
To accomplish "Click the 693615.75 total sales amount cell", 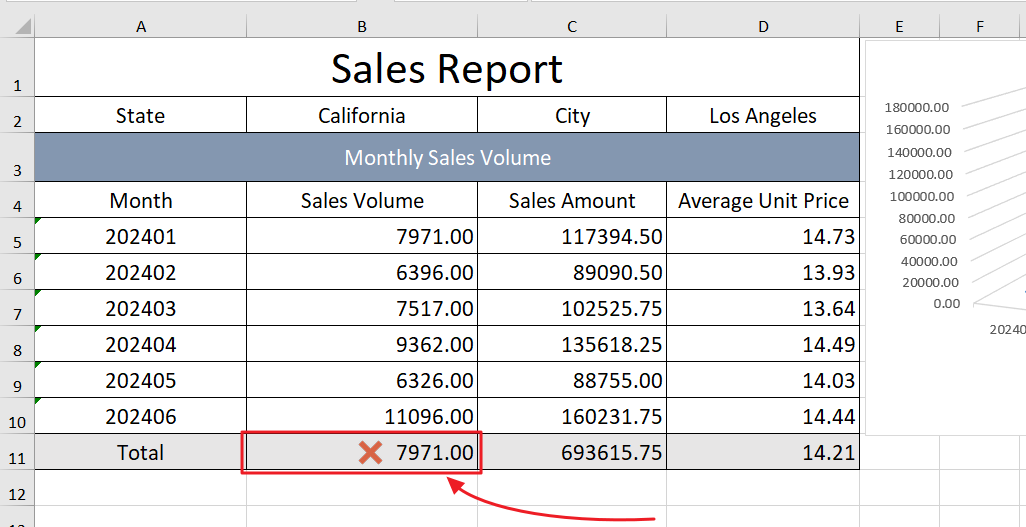I will (x=572, y=452).
